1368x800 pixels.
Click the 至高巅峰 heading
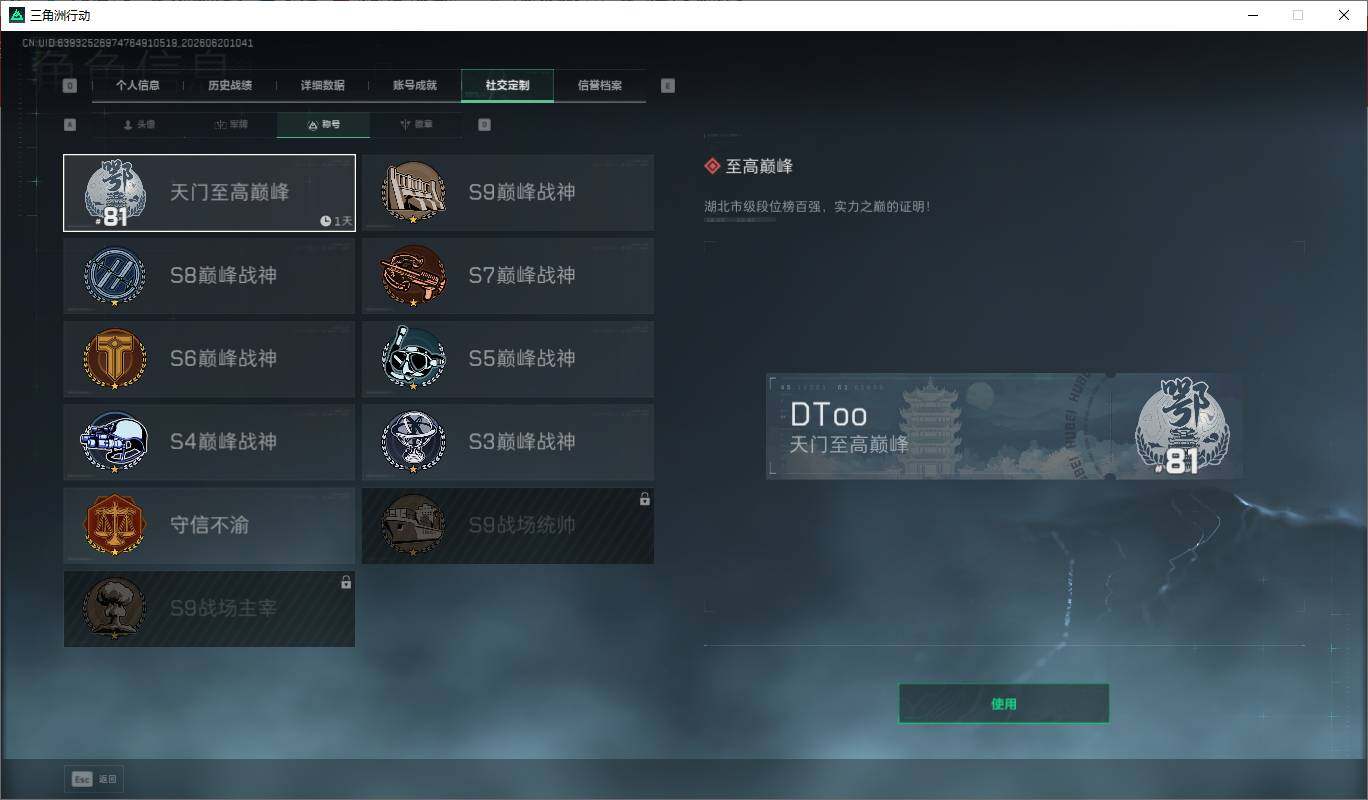(x=759, y=166)
